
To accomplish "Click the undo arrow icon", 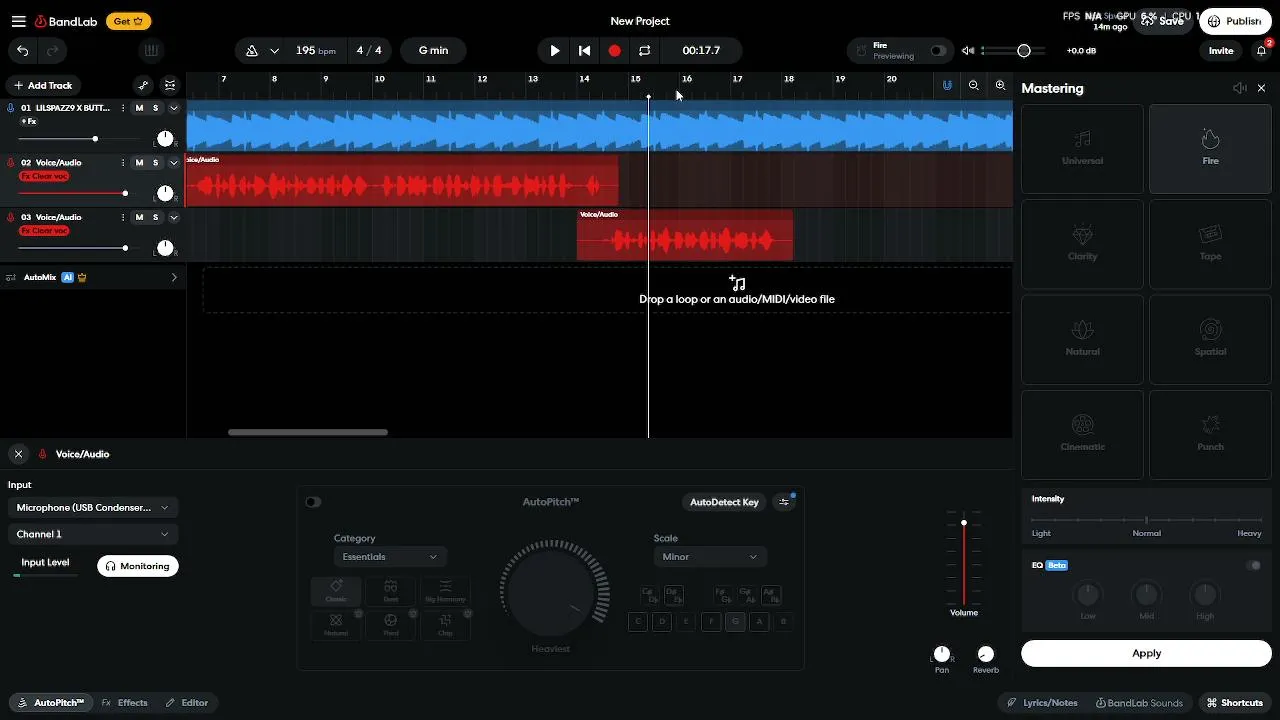I will tap(22, 51).
